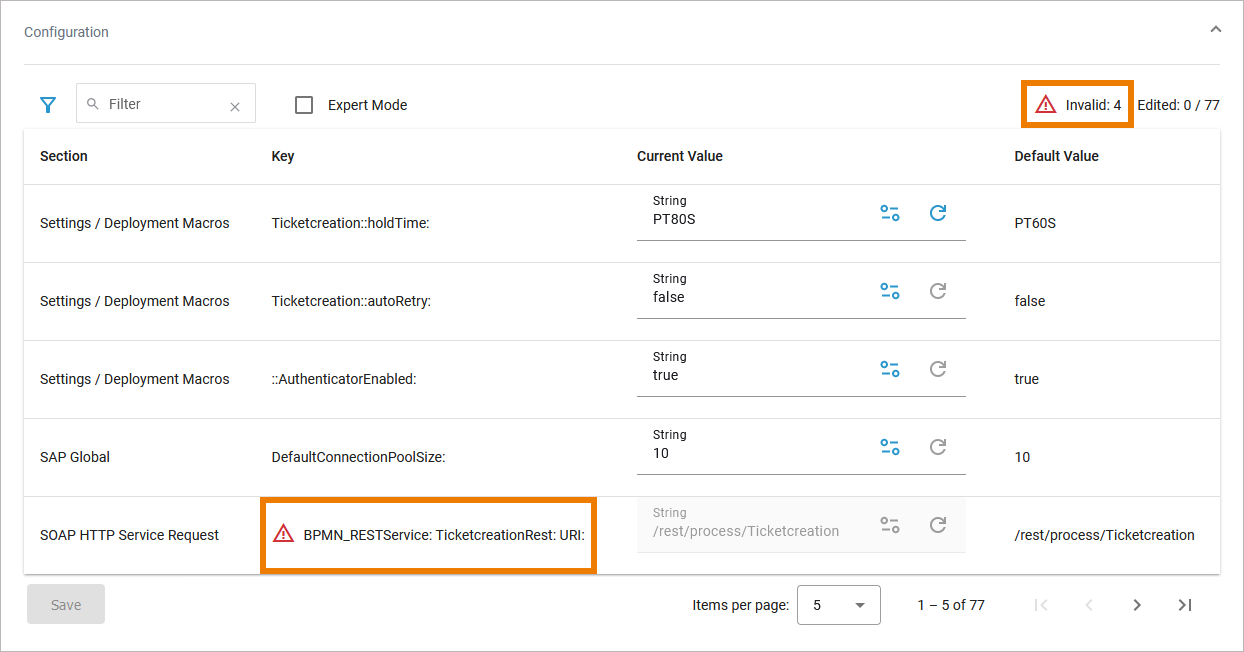The width and height of the screenshot is (1244, 652).
Task: Clear the Filter field with X icon
Action: pyautogui.click(x=235, y=106)
